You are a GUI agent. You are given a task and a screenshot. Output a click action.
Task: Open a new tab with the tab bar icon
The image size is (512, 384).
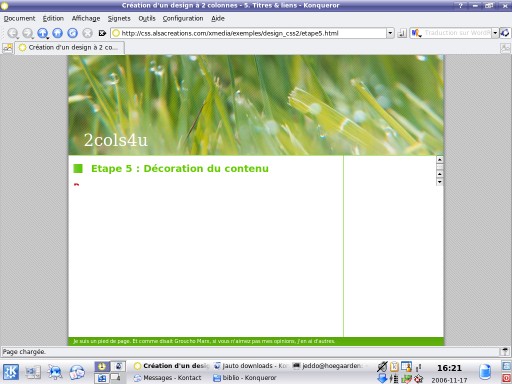click(7, 48)
